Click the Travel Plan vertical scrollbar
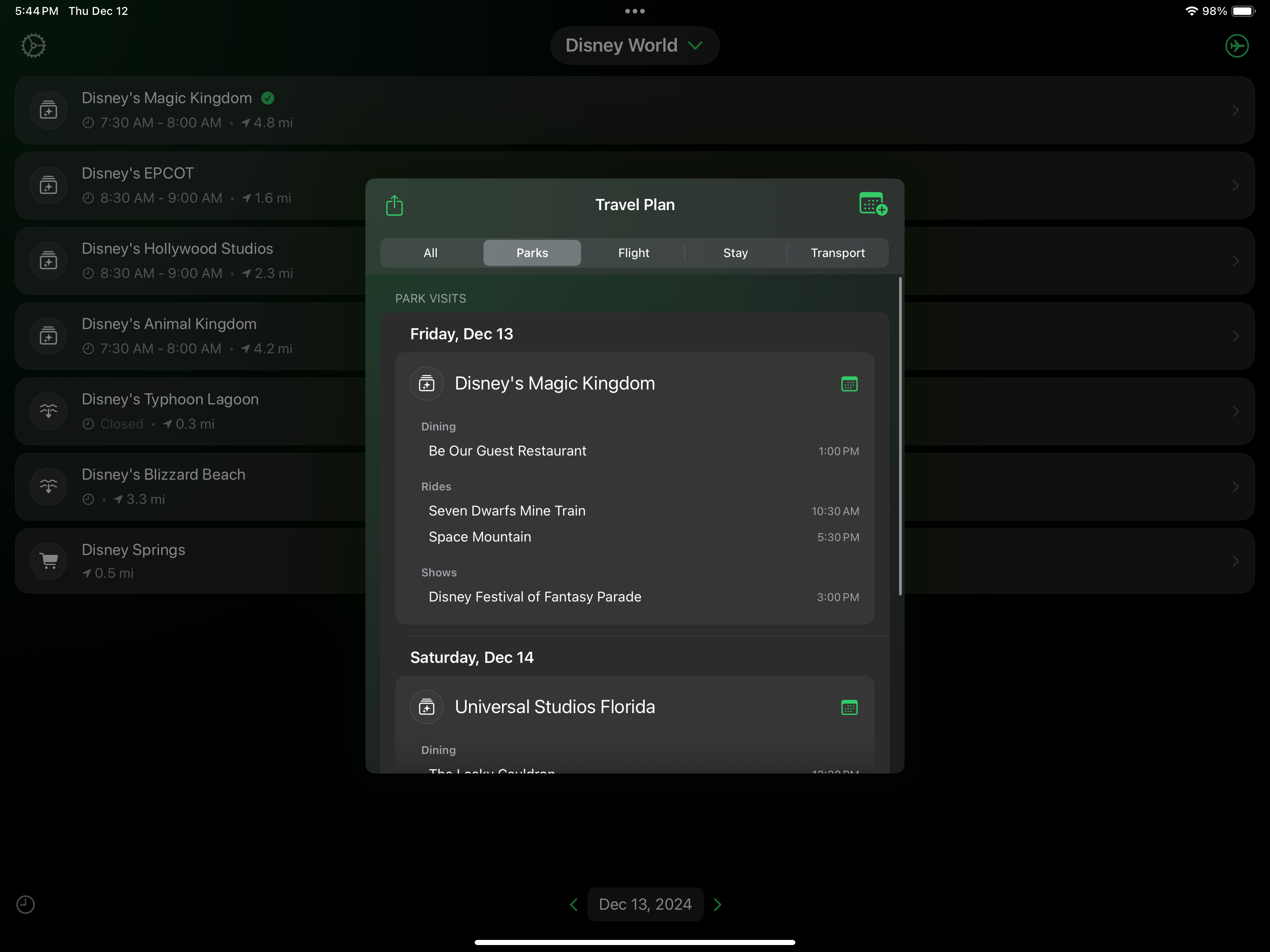Screen dimensions: 1270x952 click(900, 436)
